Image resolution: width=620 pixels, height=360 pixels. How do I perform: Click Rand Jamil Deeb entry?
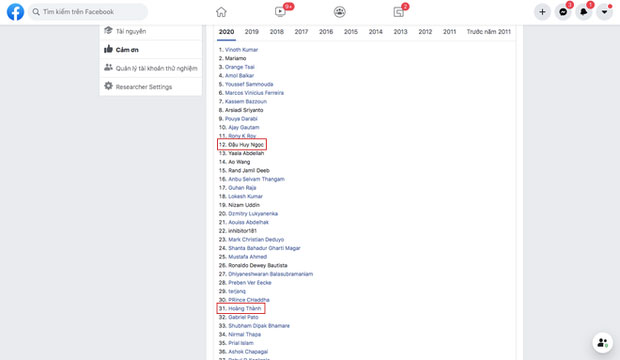tap(249, 171)
